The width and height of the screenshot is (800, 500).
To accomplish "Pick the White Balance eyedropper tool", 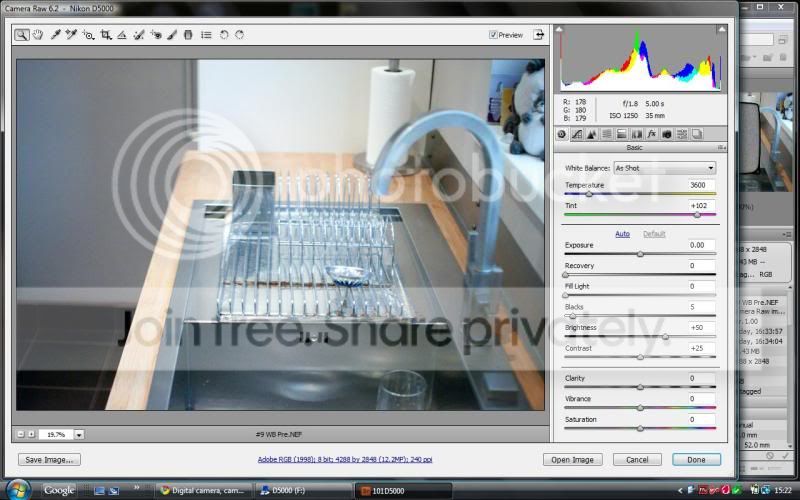I will [56, 34].
